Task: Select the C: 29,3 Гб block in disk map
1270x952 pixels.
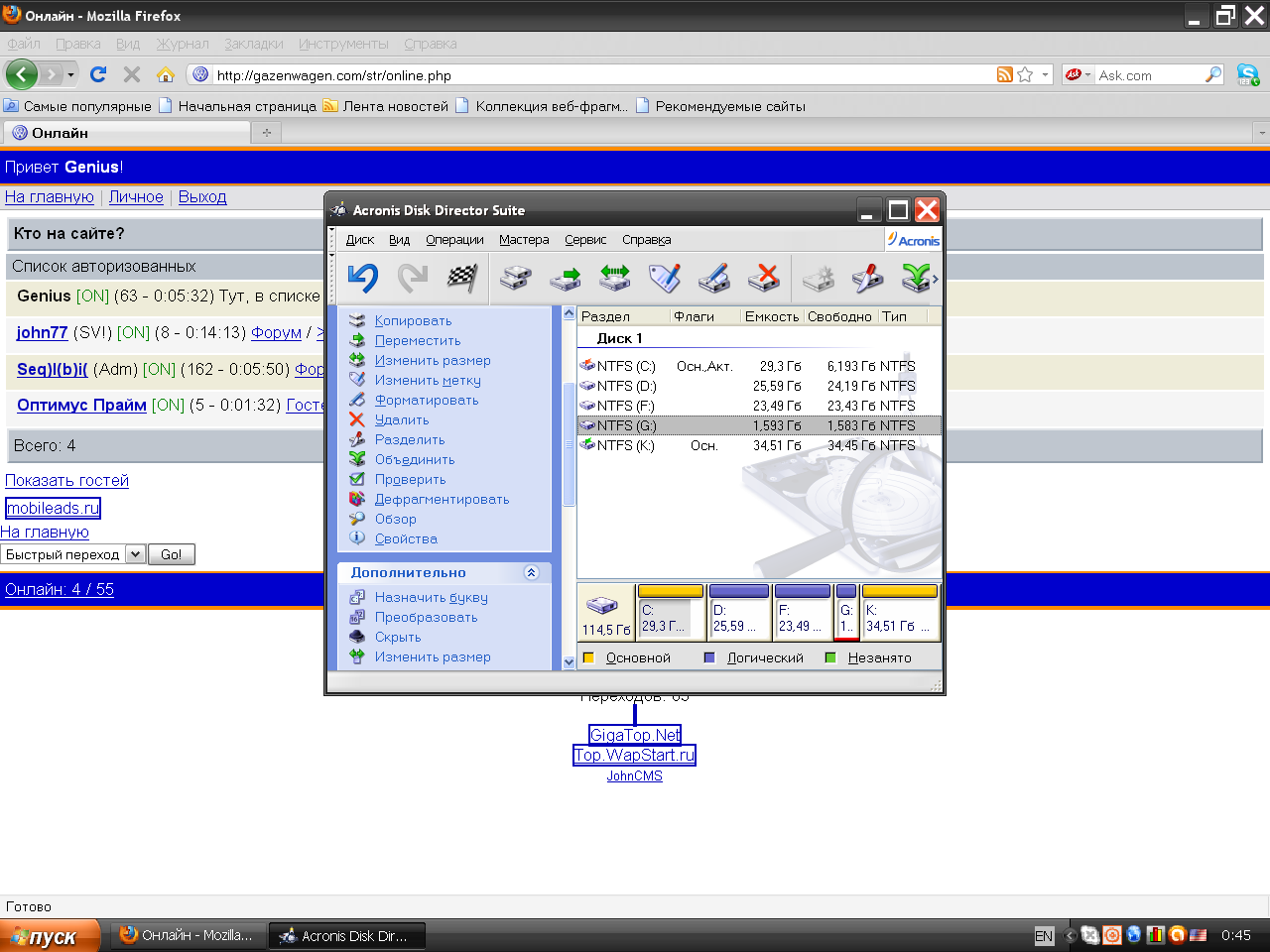Action: 671,613
